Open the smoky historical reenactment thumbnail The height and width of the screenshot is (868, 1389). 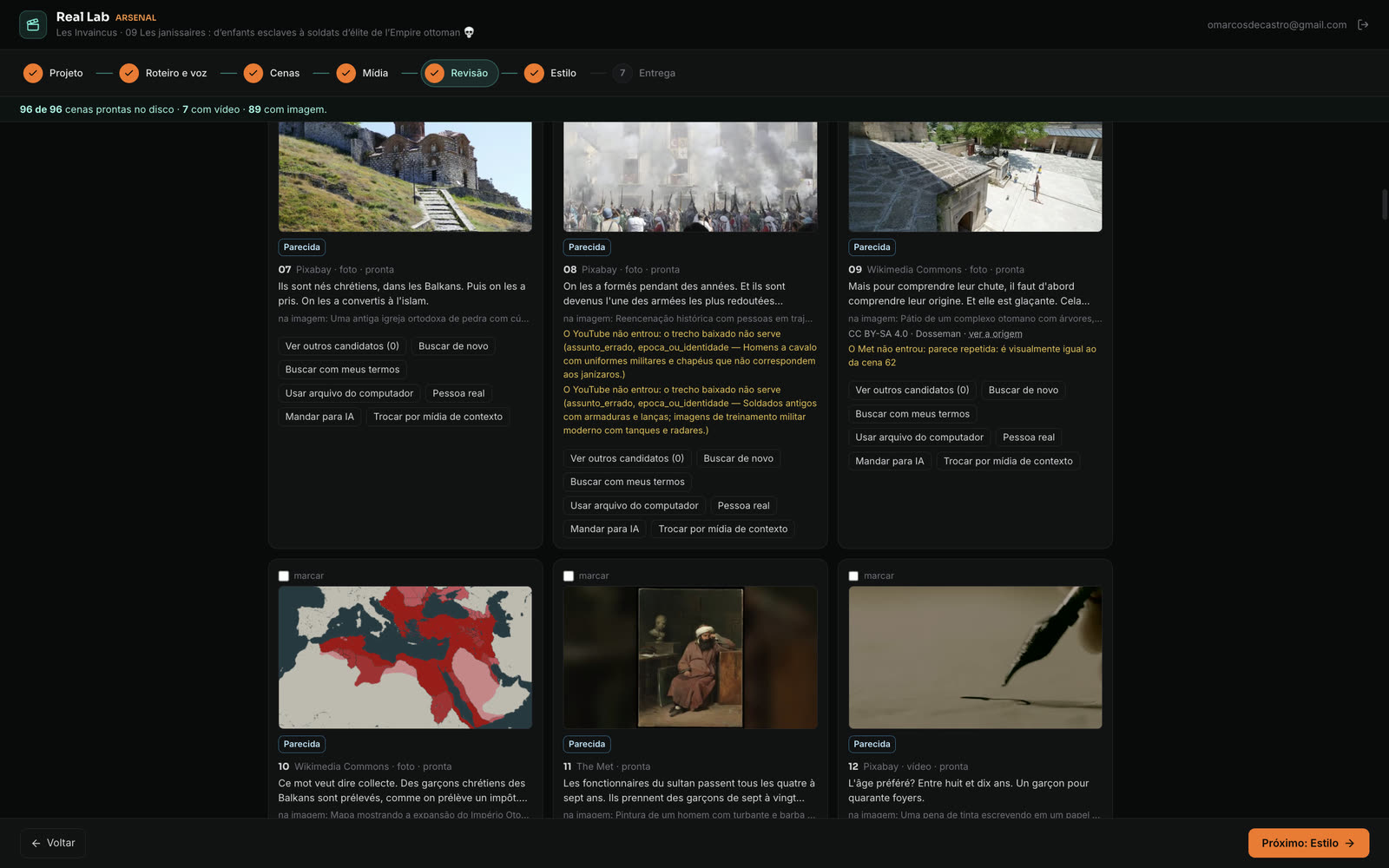click(x=690, y=177)
